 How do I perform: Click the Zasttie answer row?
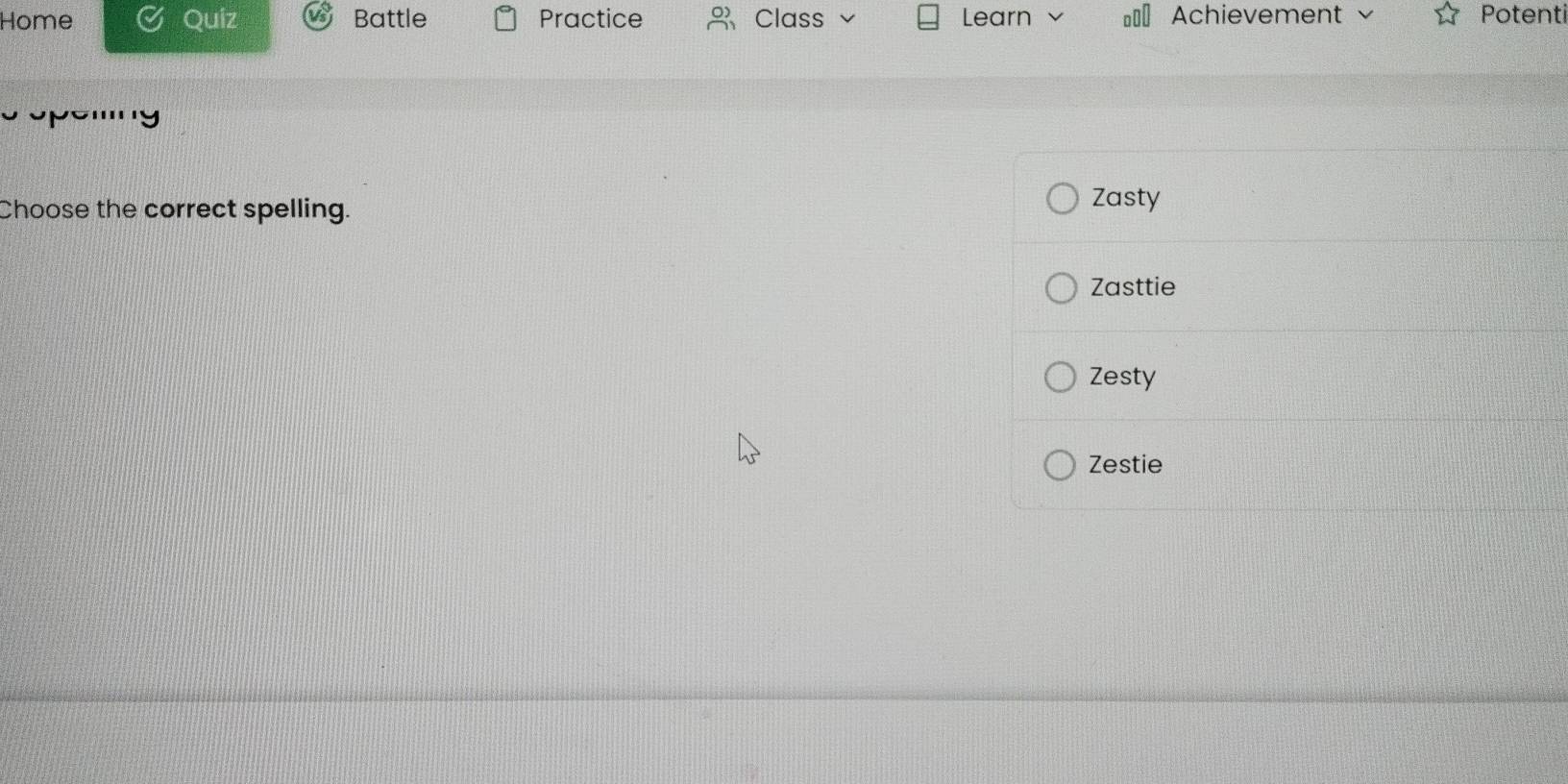click(1290, 286)
